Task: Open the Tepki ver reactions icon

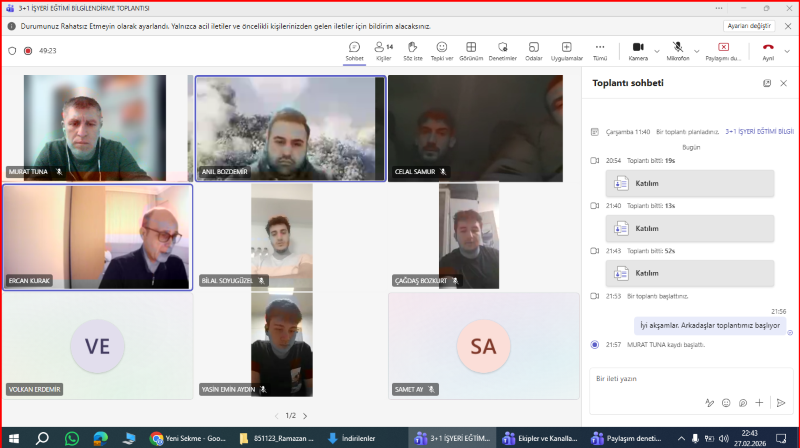Action: tap(441, 50)
